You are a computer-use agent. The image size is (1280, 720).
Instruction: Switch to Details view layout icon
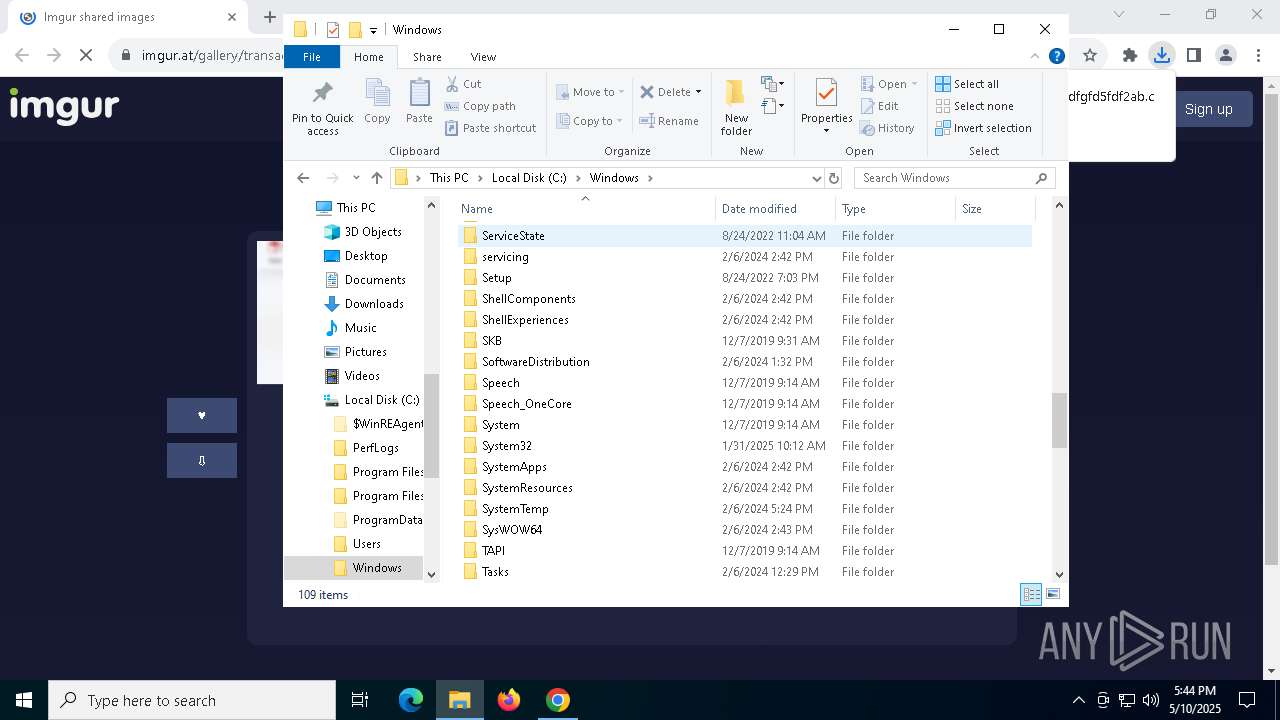[1031, 594]
